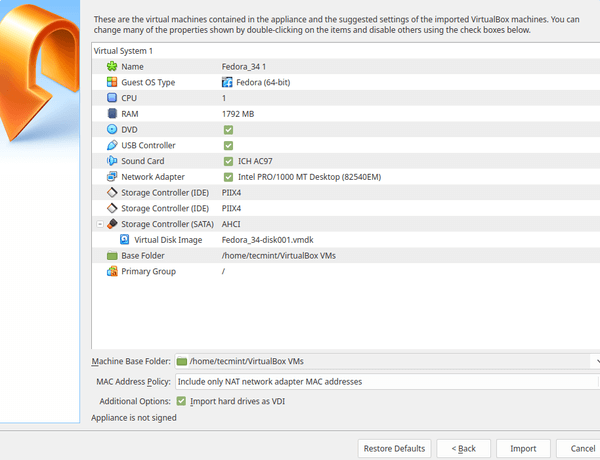Click the Appliance is not signed text
600x460 pixels.
[x=134, y=418]
